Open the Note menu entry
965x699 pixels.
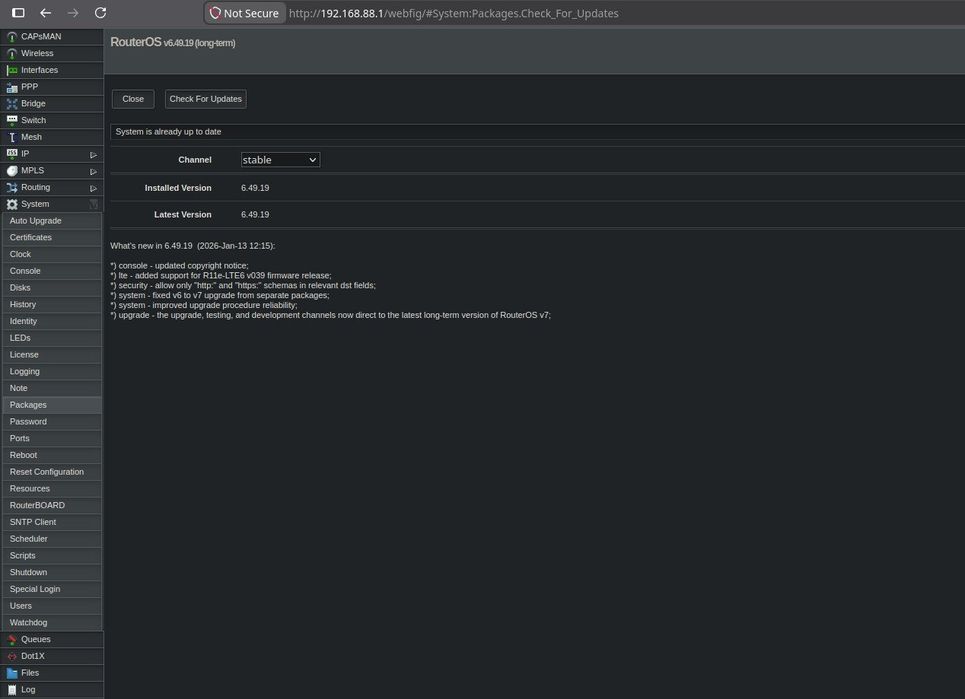coord(52,388)
